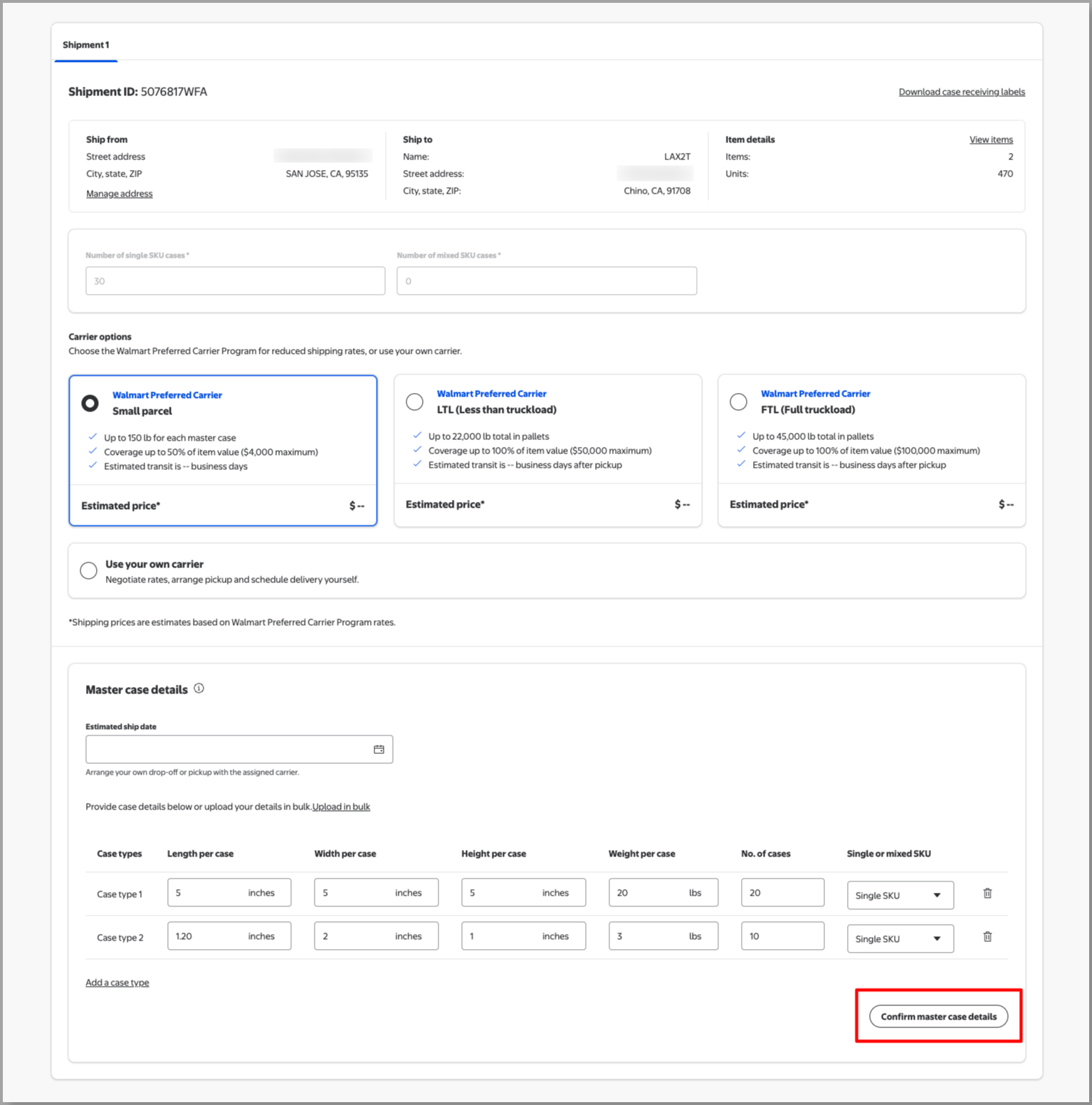Image resolution: width=1092 pixels, height=1105 pixels.
Task: Select Small parcel carrier option
Action: pos(90,403)
